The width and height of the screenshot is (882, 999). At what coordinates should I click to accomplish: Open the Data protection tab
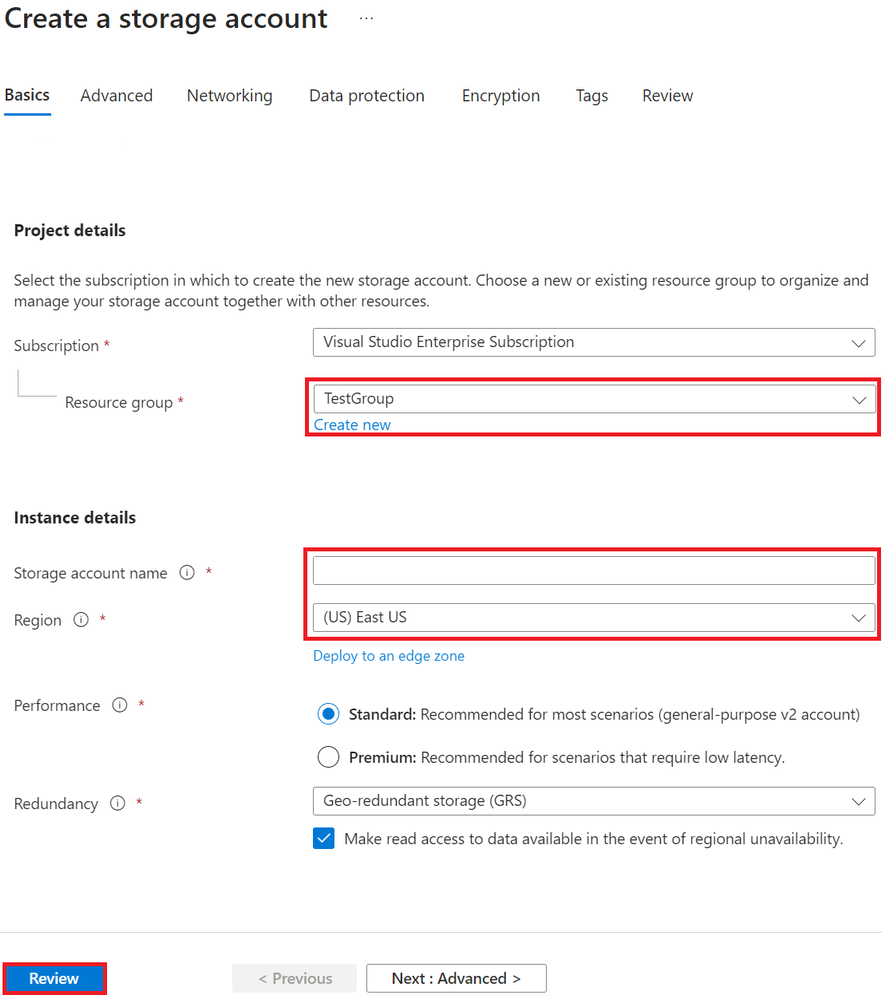(366, 96)
